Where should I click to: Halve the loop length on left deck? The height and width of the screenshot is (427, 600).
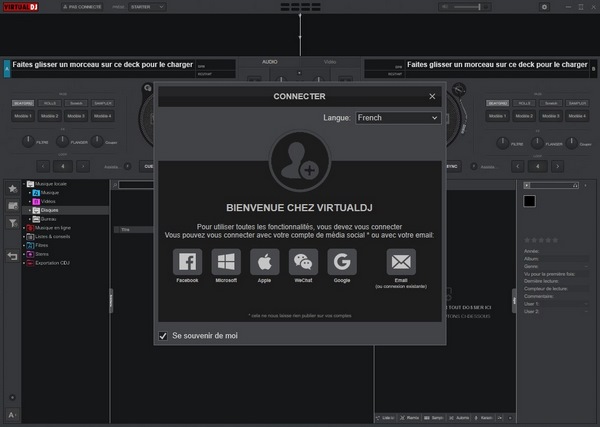coord(43,166)
